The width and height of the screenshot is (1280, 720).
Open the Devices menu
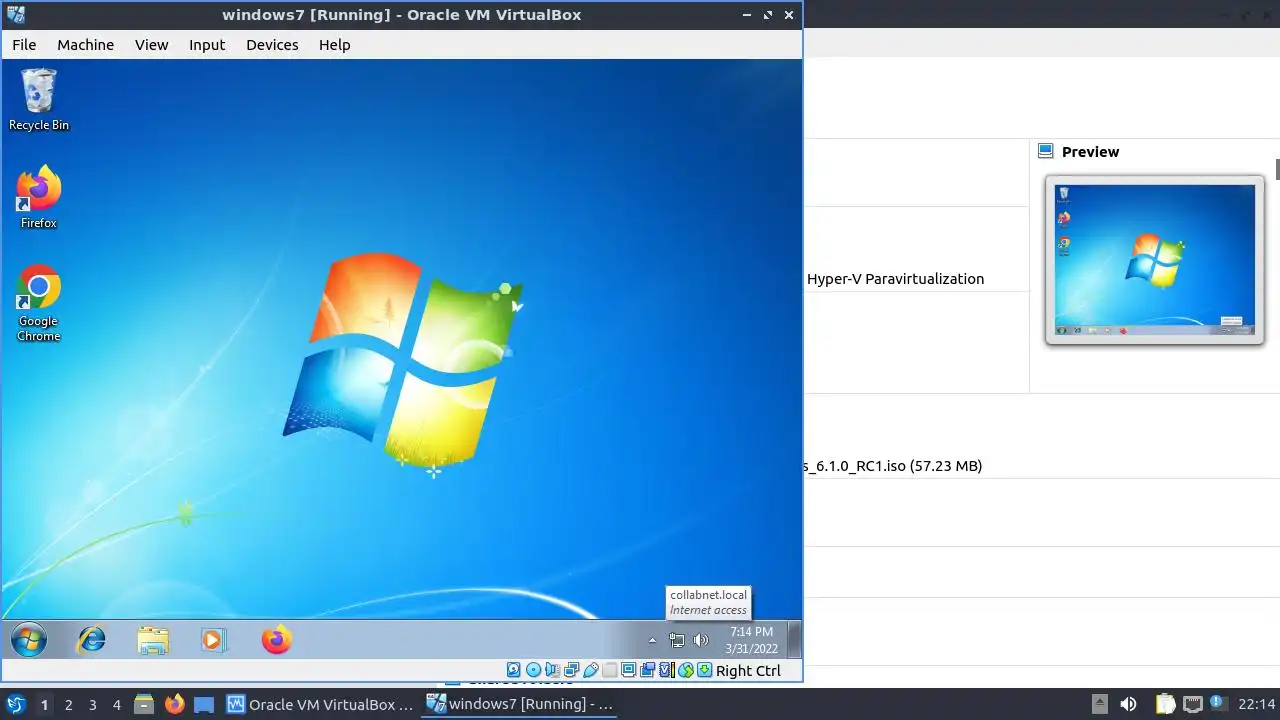pyautogui.click(x=272, y=44)
